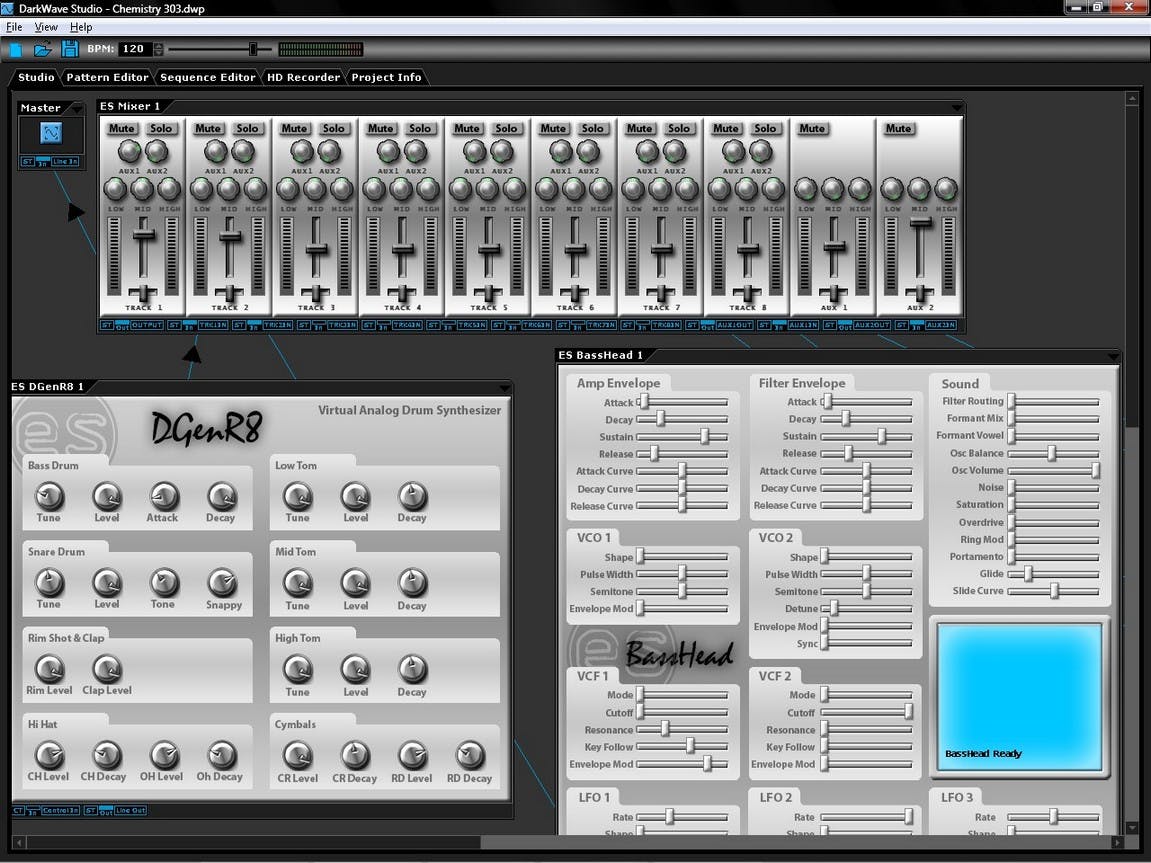The height and width of the screenshot is (863, 1151).
Task: Open the Sequence Editor tab
Action: coord(208,77)
